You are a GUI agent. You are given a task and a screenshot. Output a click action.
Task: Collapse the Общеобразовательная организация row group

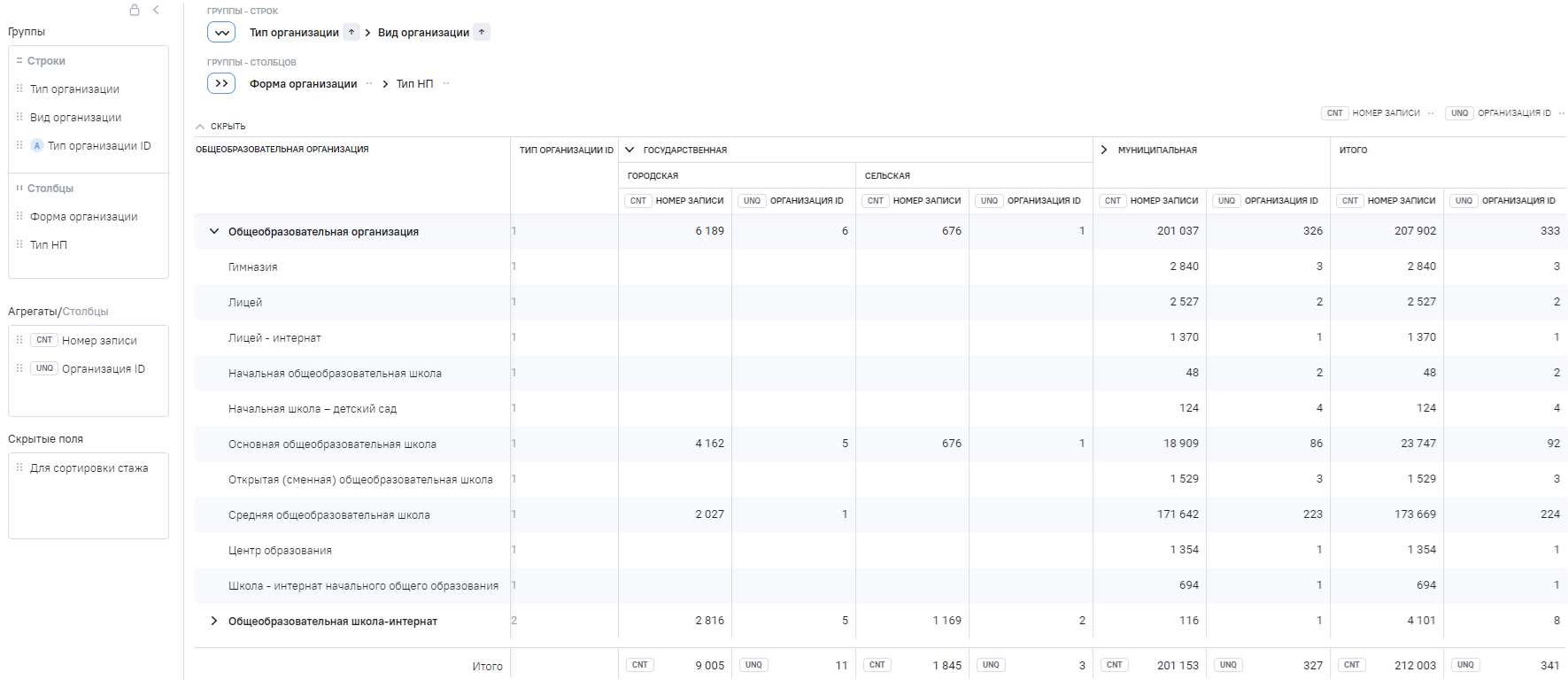click(213, 231)
